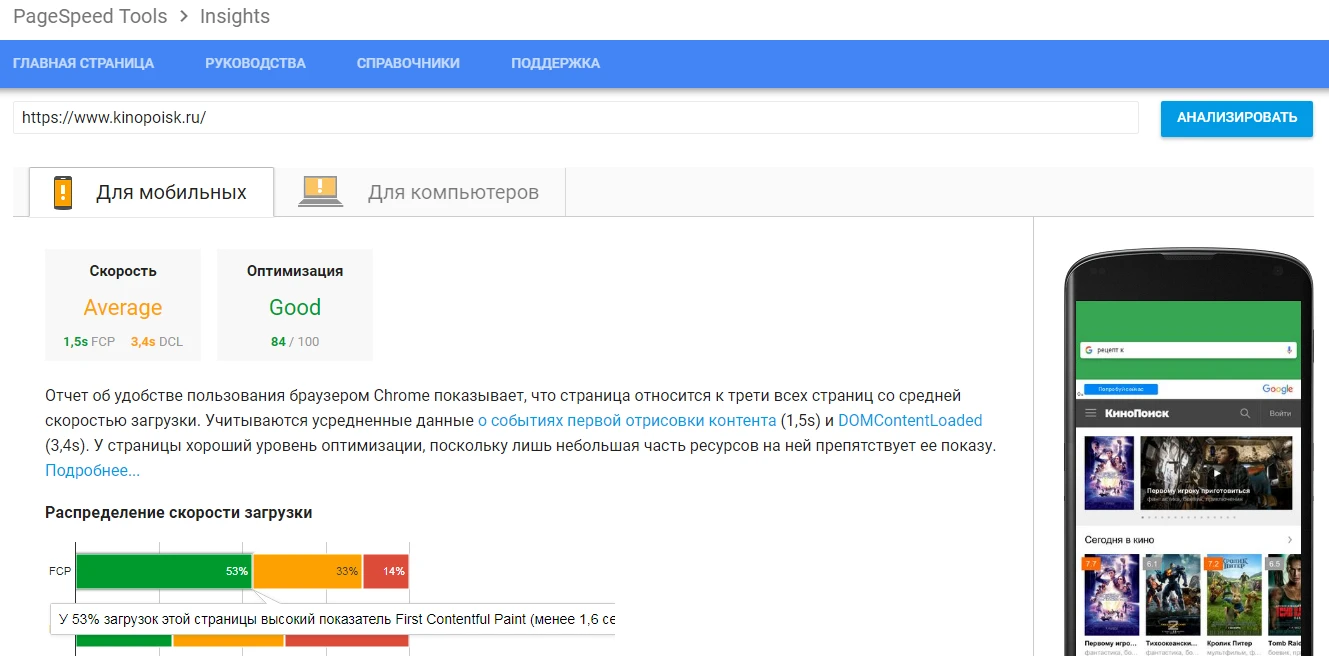Click the URL input field
This screenshot has height=656, width=1329.
575,117
